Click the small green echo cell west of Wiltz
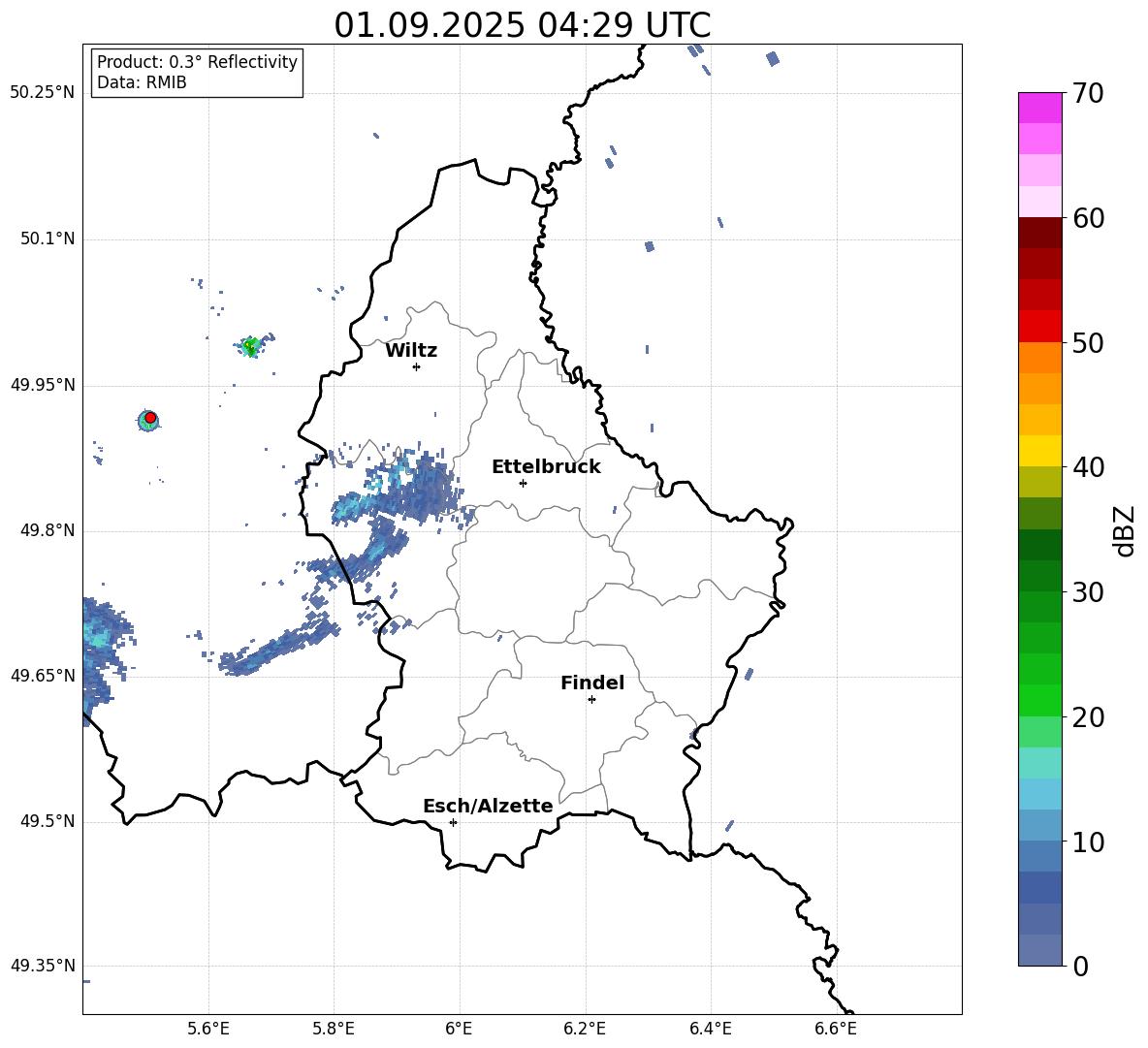 pos(251,346)
